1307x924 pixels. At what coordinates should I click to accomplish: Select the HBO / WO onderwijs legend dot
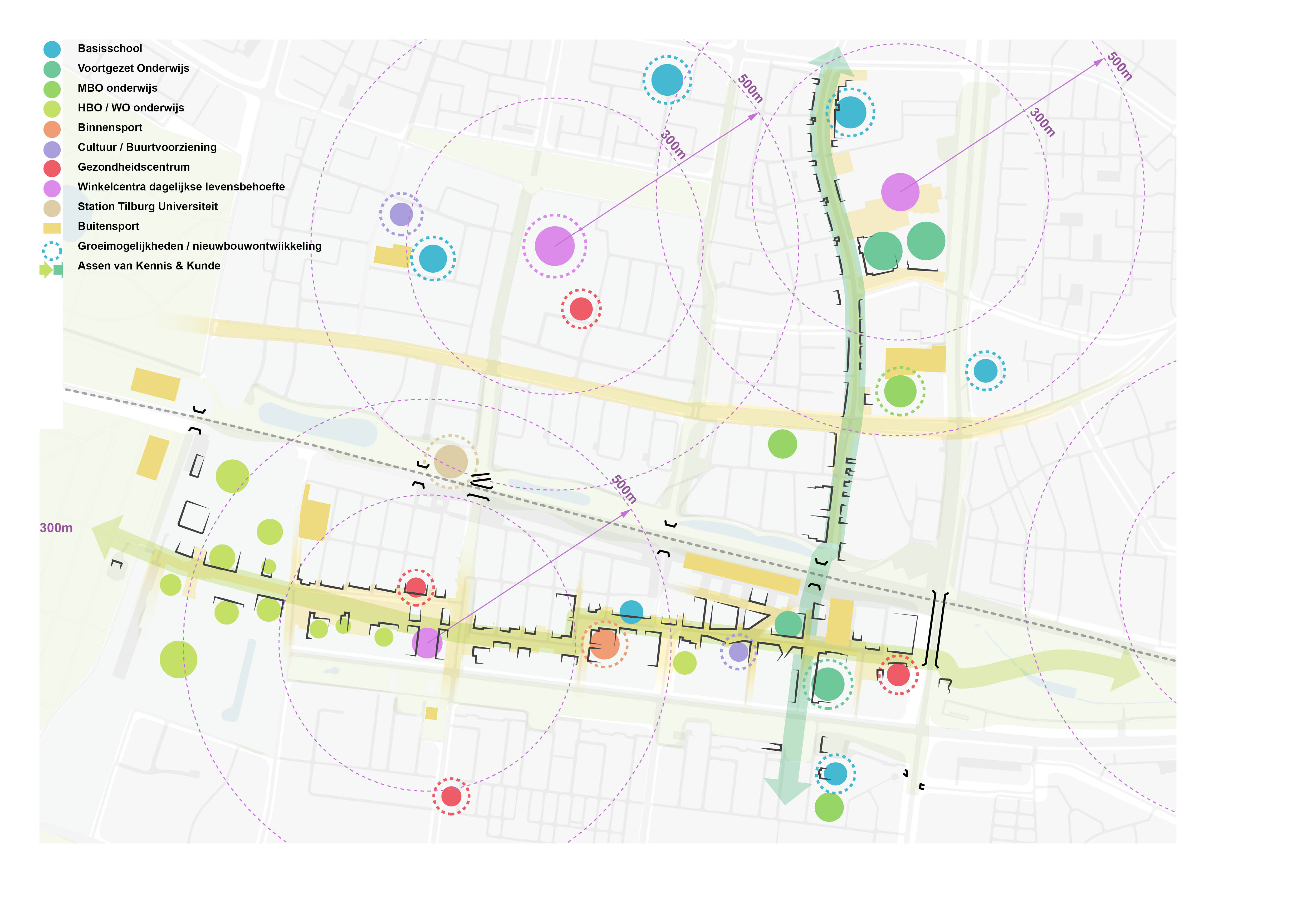coord(52,109)
